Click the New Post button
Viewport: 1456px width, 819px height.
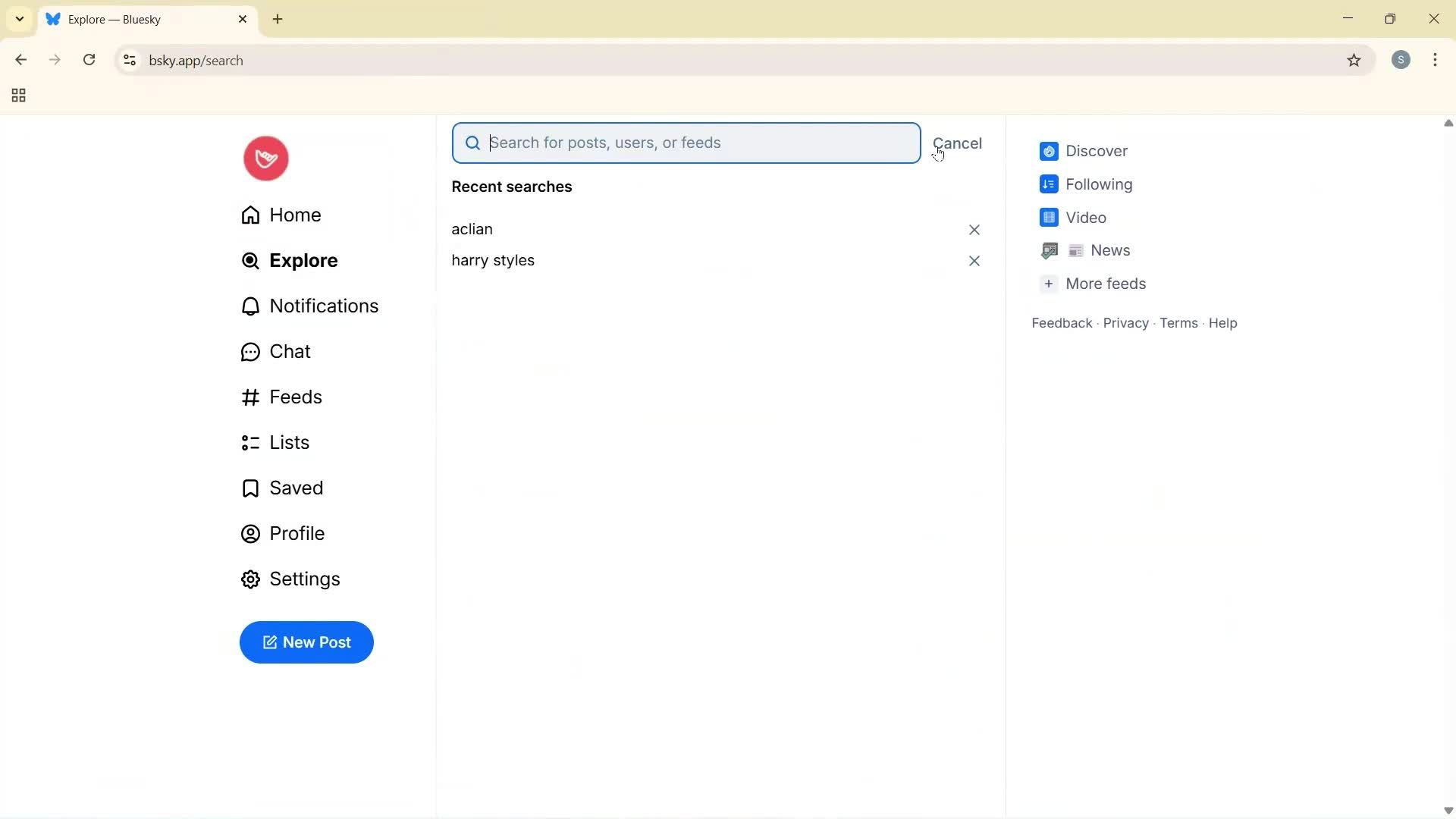click(x=306, y=642)
